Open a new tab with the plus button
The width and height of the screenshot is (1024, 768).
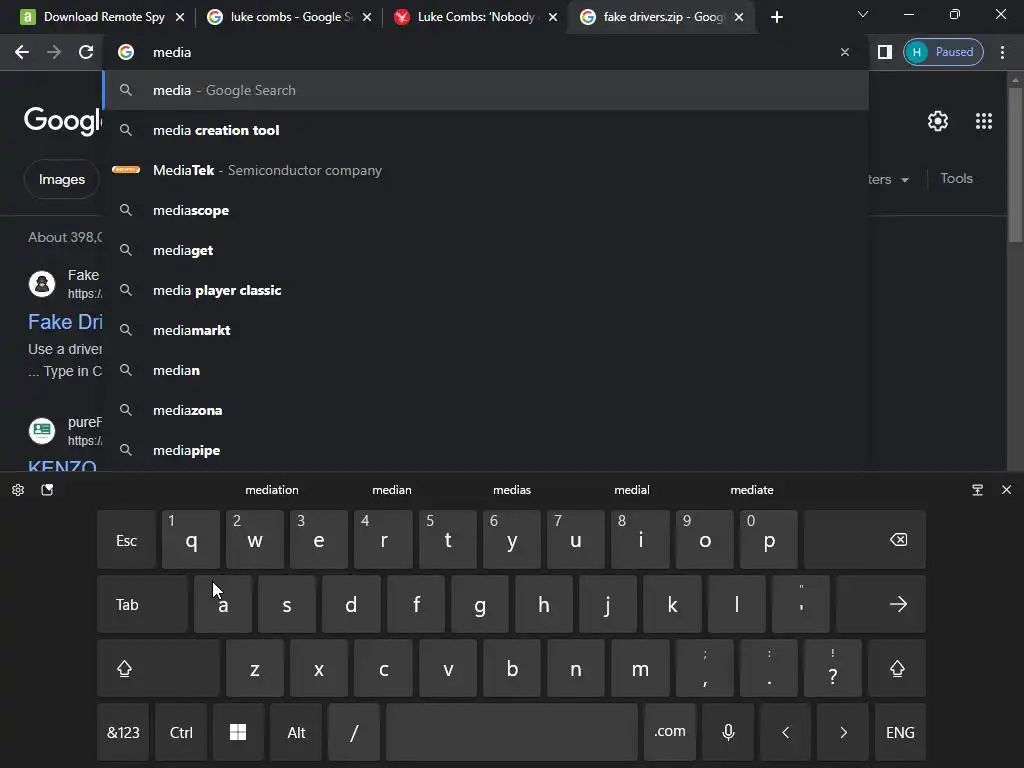[x=776, y=17]
